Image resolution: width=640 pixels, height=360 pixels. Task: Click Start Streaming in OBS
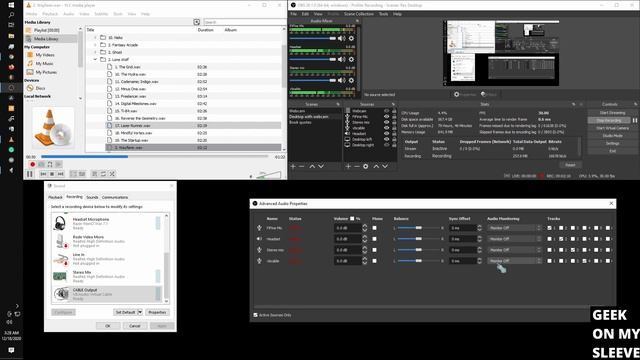612,113
